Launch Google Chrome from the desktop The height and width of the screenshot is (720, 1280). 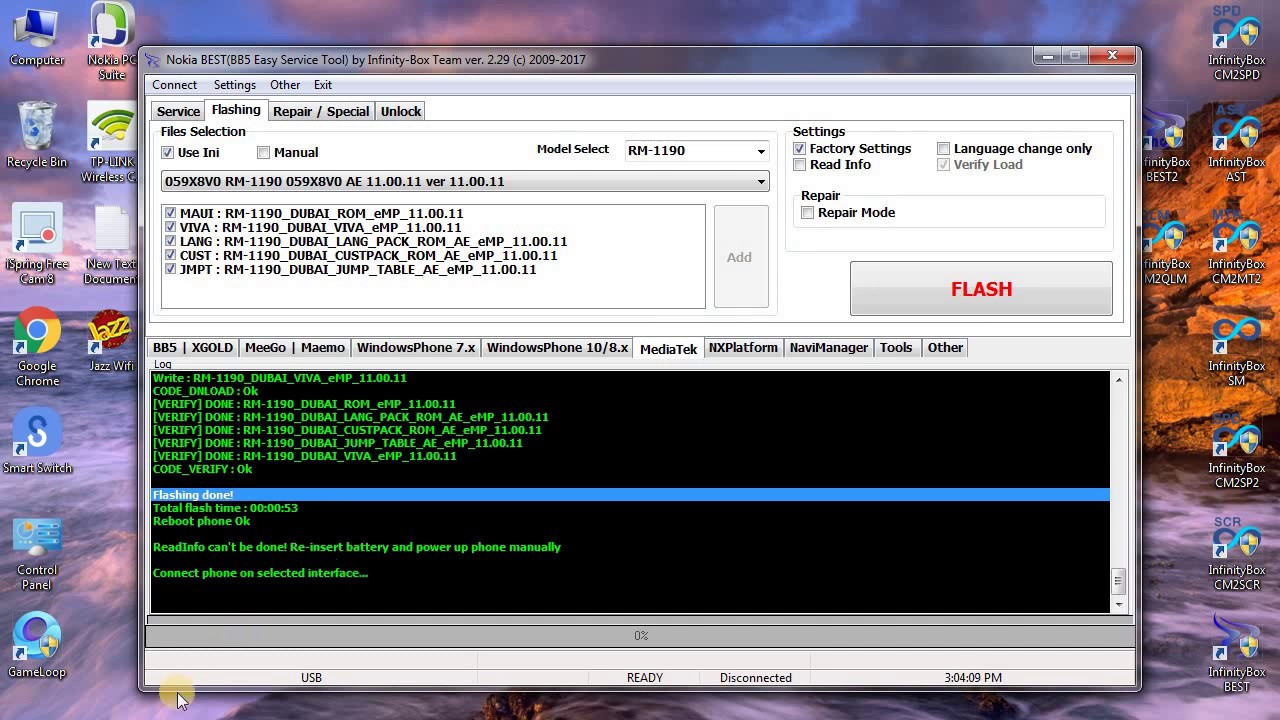coord(37,348)
